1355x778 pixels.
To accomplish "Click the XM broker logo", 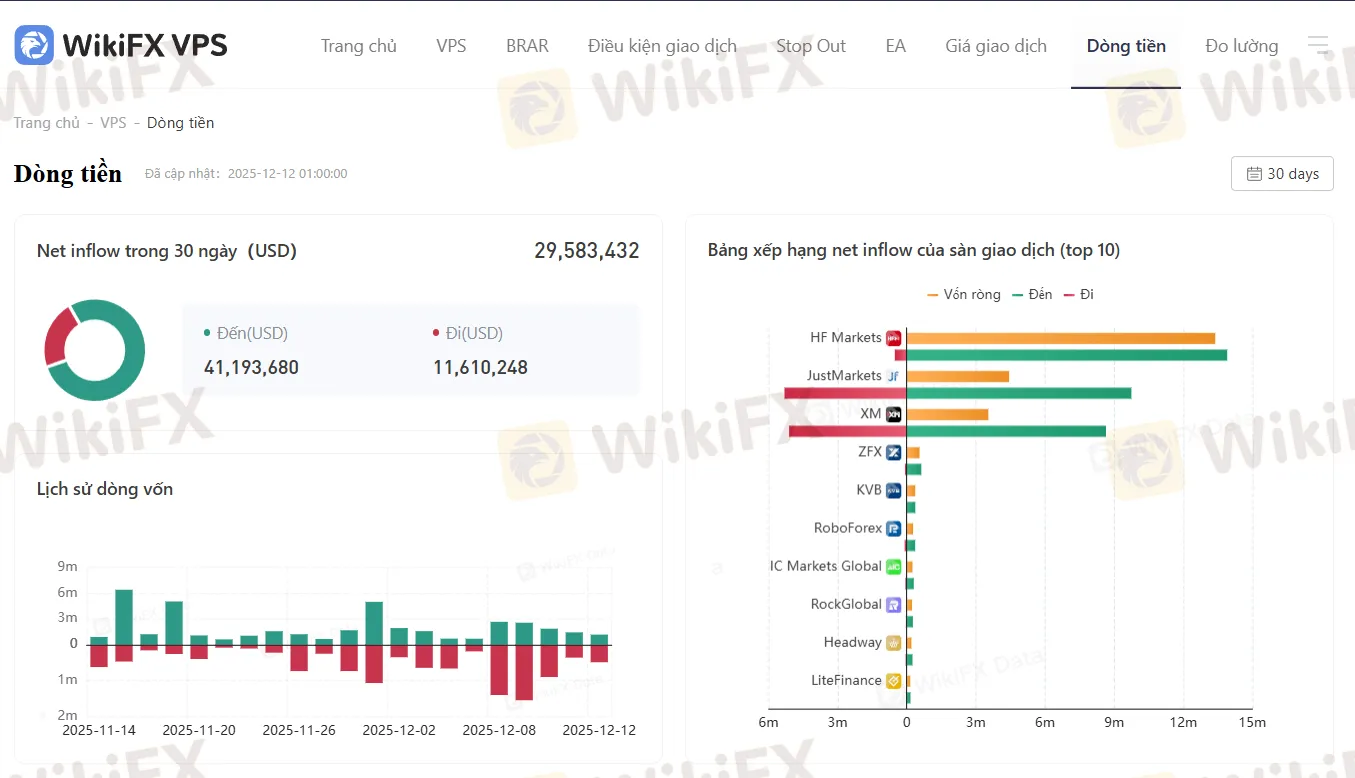I will coord(894,414).
